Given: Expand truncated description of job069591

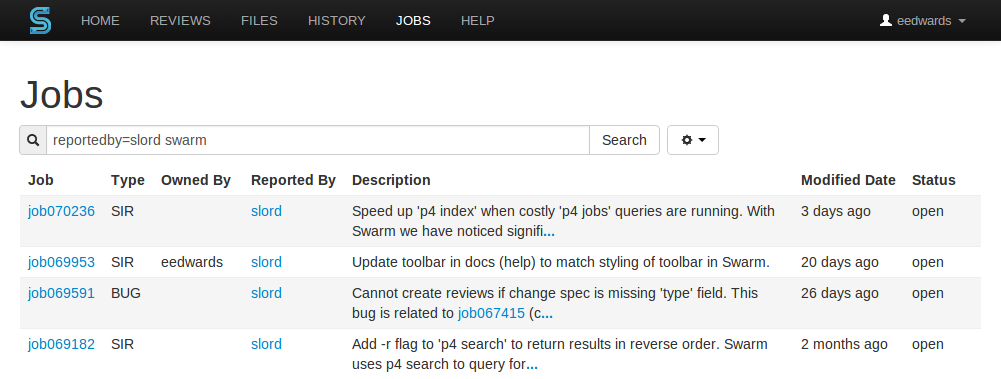Looking at the screenshot, I should pyautogui.click(x=546, y=315).
